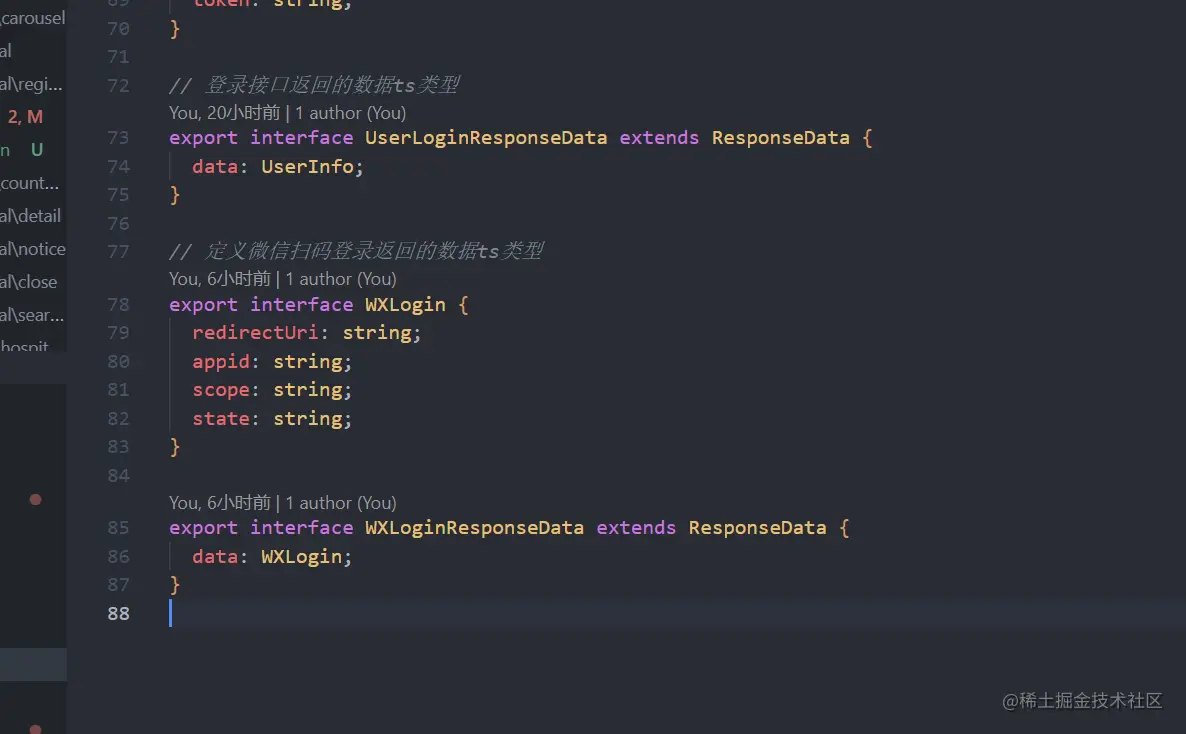The height and width of the screenshot is (734, 1186).
Task: Click 'WXLoginResponseData' on line 85
Action: [x=474, y=527]
